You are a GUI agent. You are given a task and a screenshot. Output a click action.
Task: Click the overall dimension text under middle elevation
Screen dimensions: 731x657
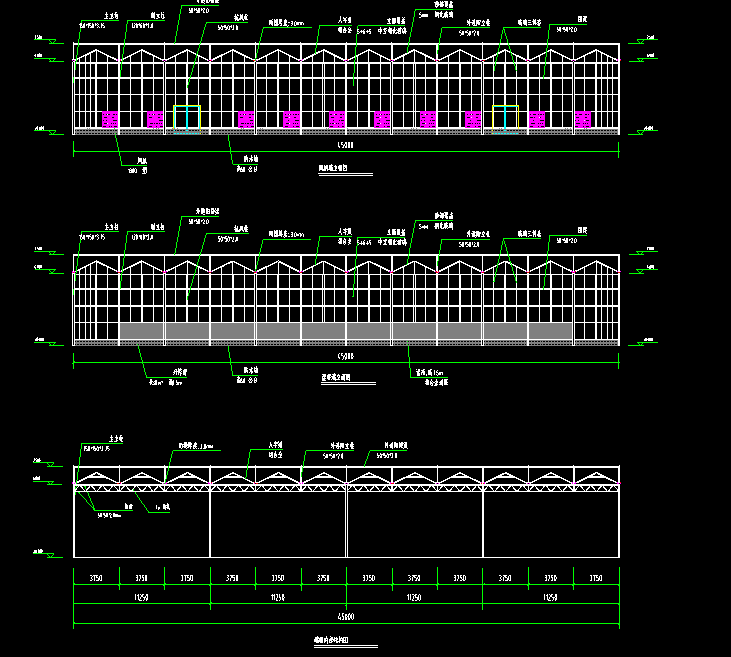coord(346,356)
